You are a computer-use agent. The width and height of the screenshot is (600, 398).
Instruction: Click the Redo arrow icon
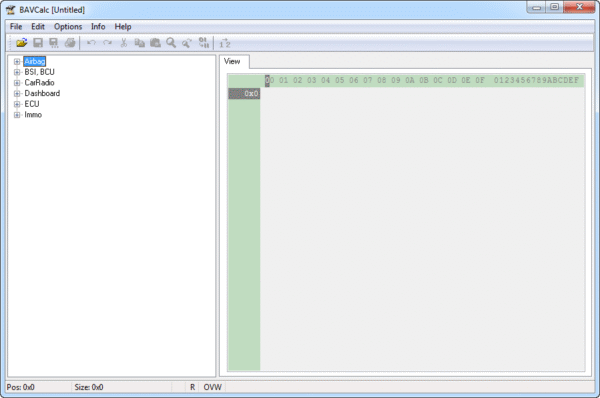pos(108,42)
